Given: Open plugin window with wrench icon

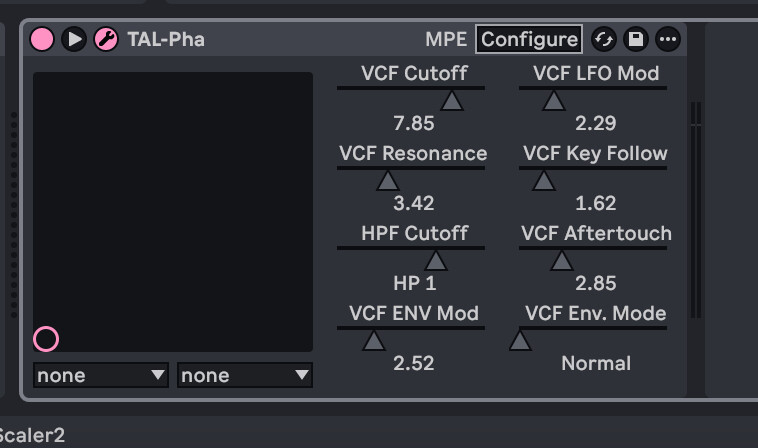Looking at the screenshot, I should click(105, 39).
